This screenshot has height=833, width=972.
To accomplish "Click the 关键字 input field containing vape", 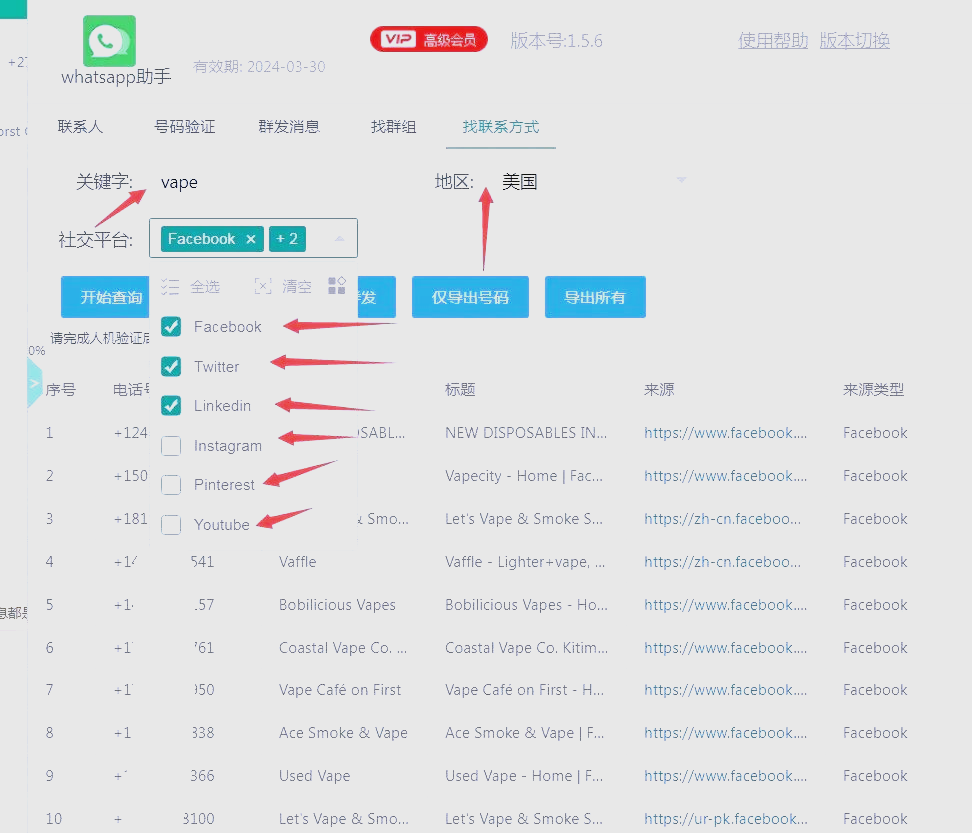I will tap(280, 182).
